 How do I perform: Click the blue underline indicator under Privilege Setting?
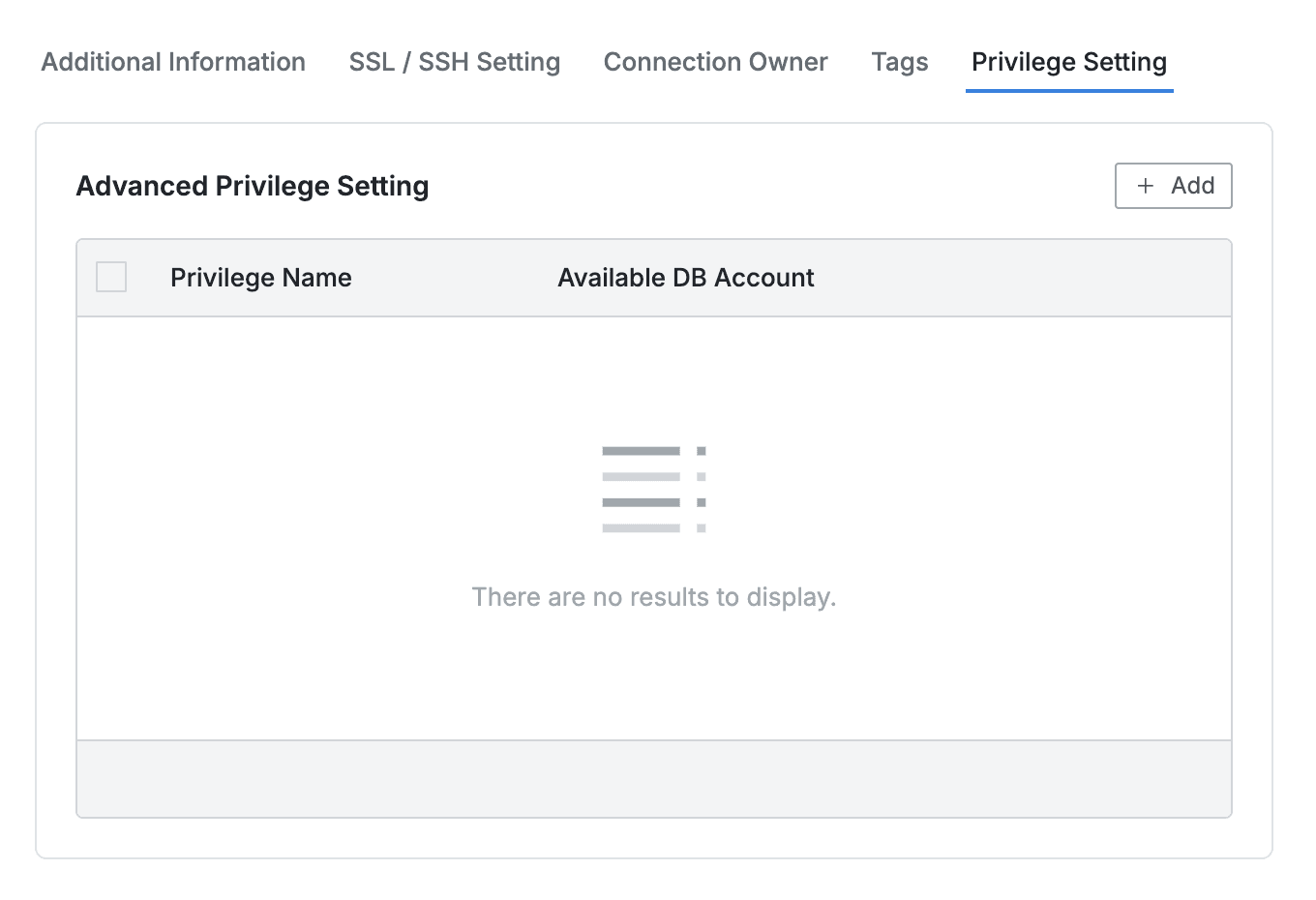pyautogui.click(x=1068, y=90)
